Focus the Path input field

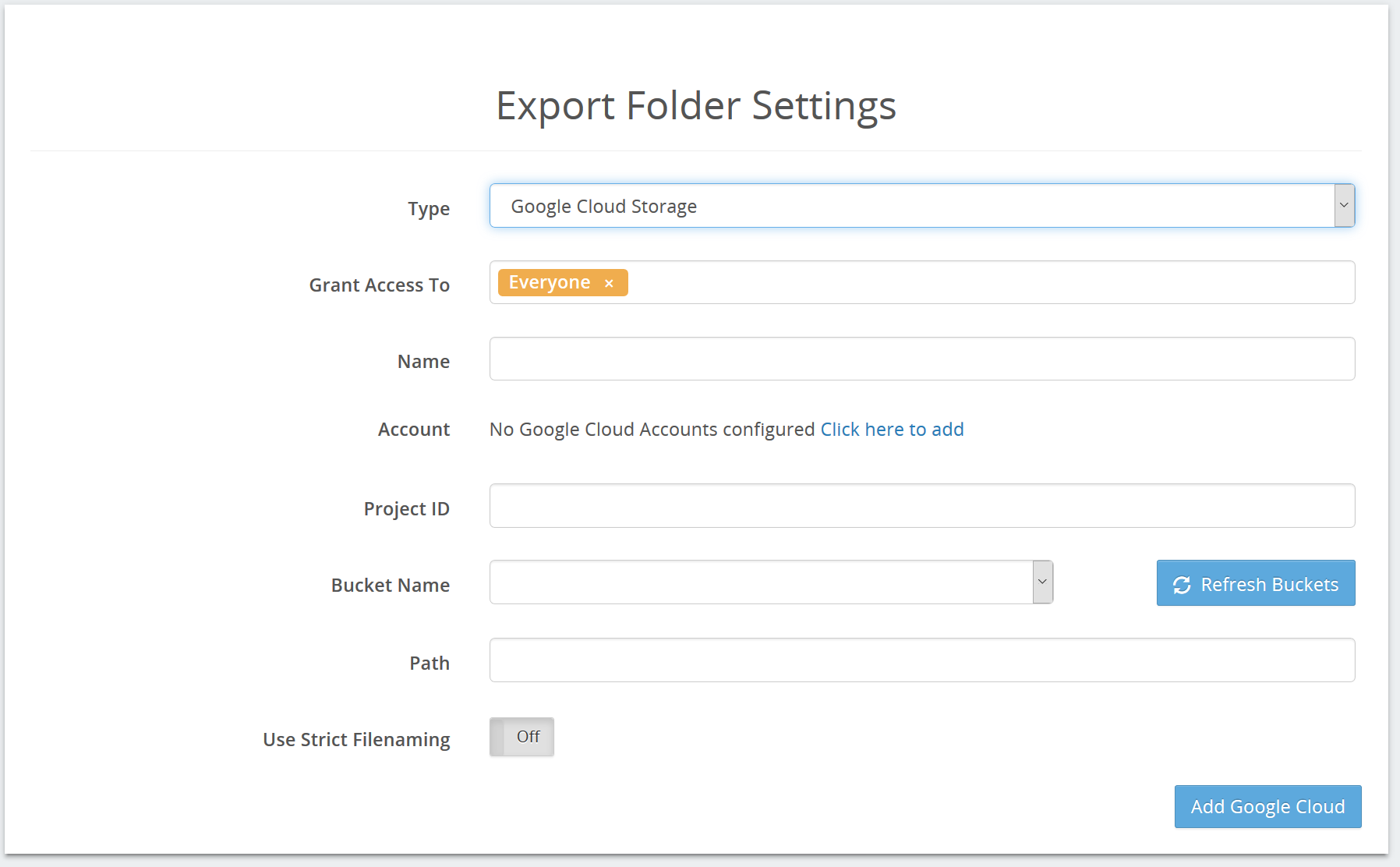tap(921, 660)
